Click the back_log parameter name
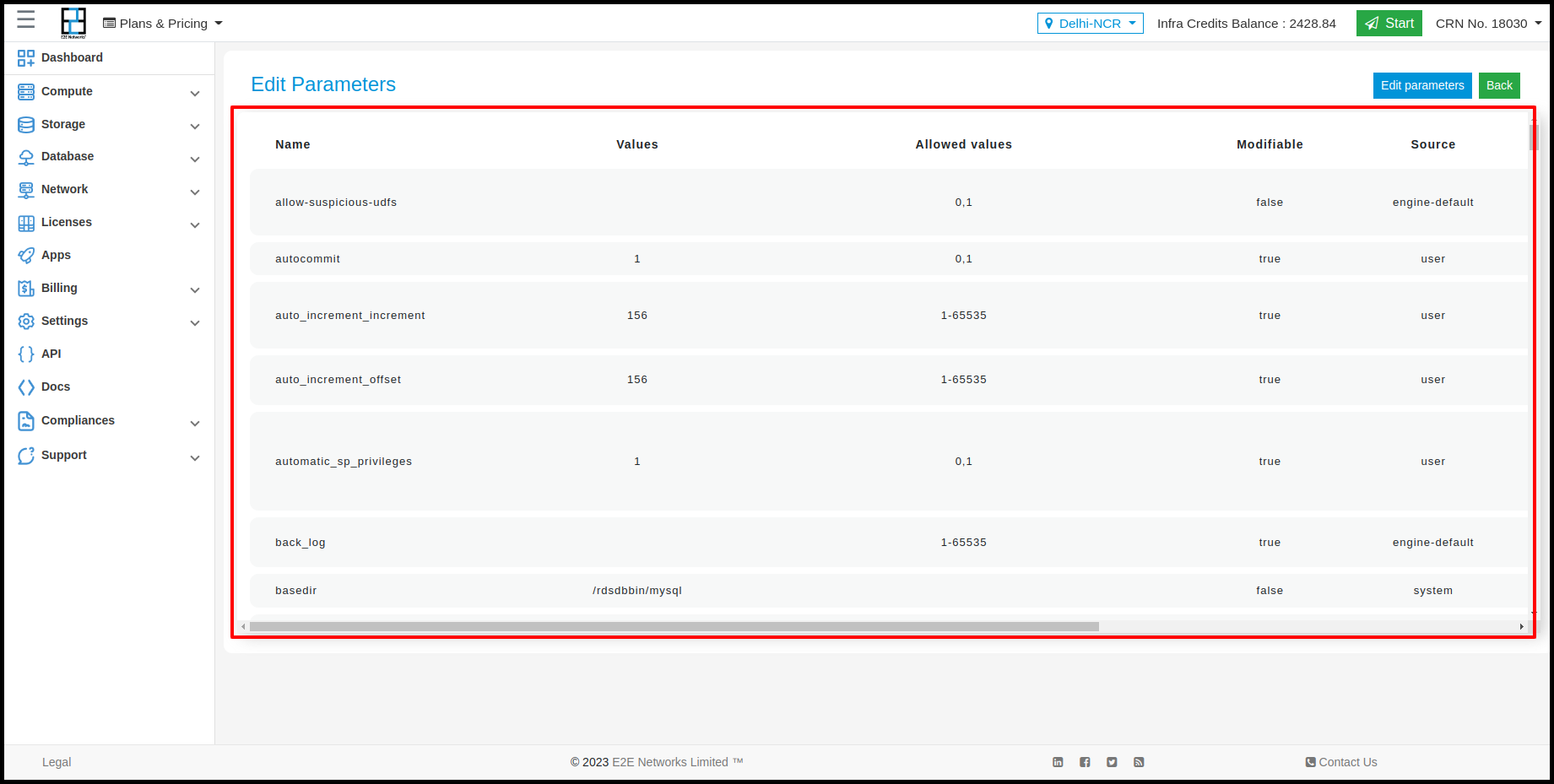This screenshot has width=1554, height=784. [301, 543]
